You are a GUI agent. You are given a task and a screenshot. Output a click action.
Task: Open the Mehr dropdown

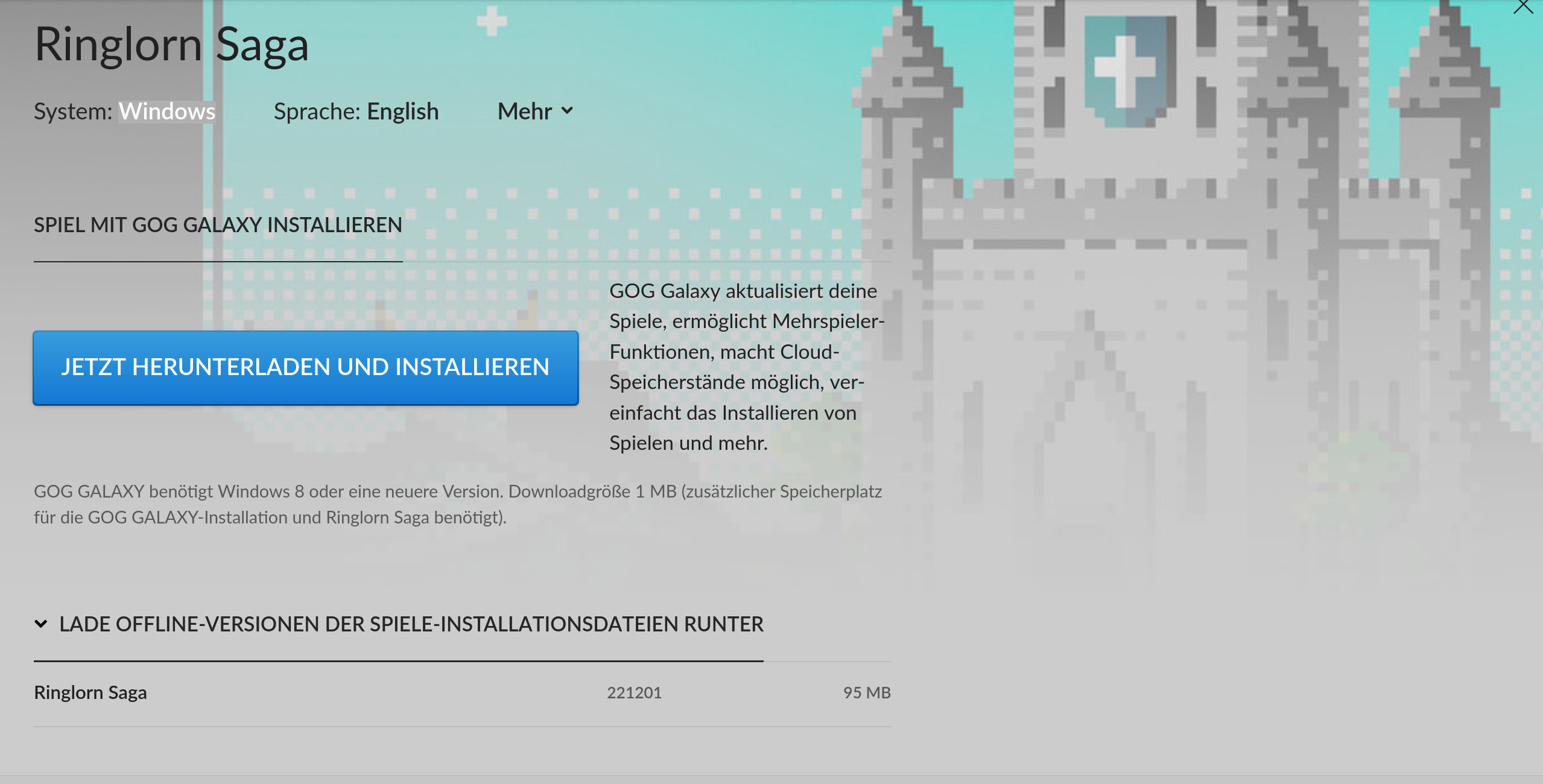pyautogui.click(x=535, y=112)
